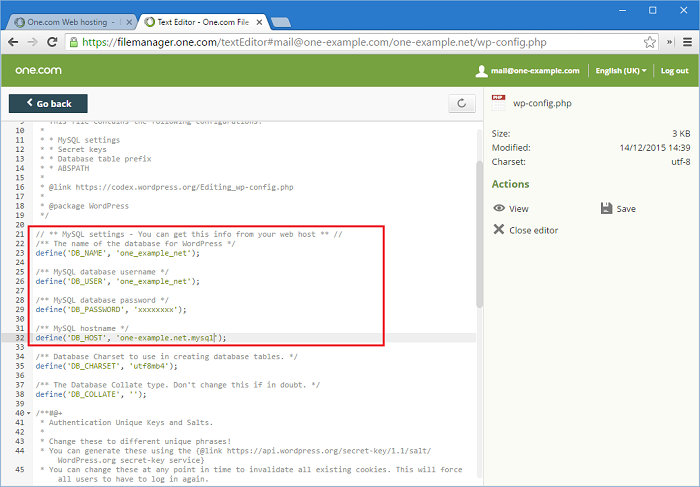This screenshot has height=487, width=700.
Task: Click the eye View action
Action: click(x=511, y=208)
